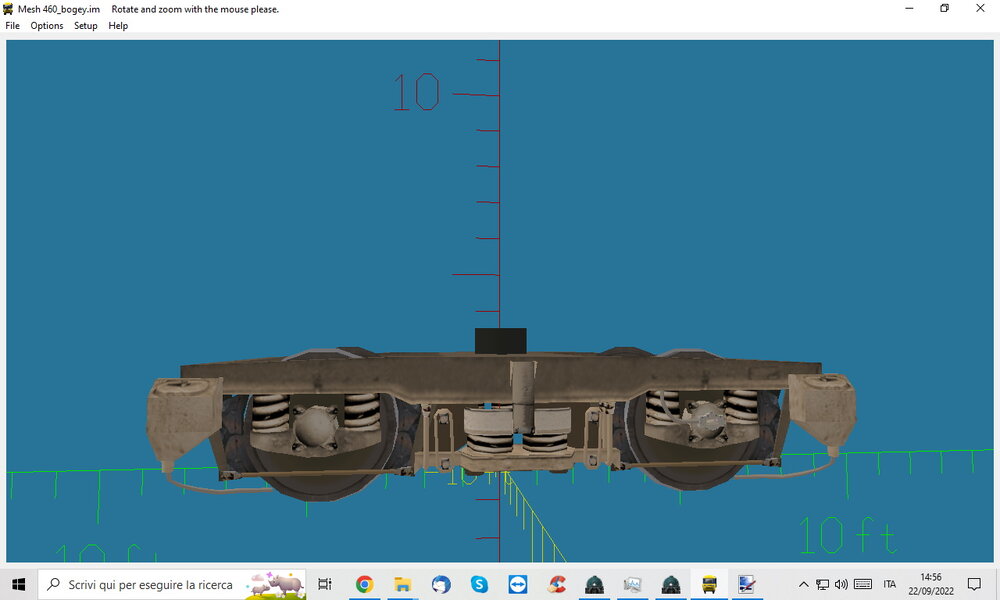Open the File menu
The width and height of the screenshot is (1000, 600).
tap(12, 26)
